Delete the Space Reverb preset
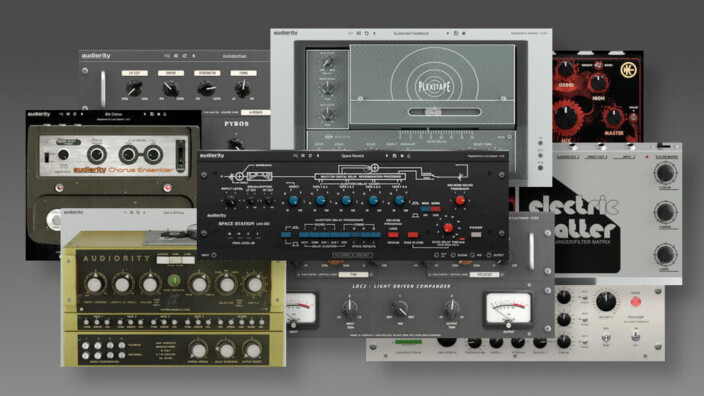This screenshot has width=704, height=396. [402, 156]
